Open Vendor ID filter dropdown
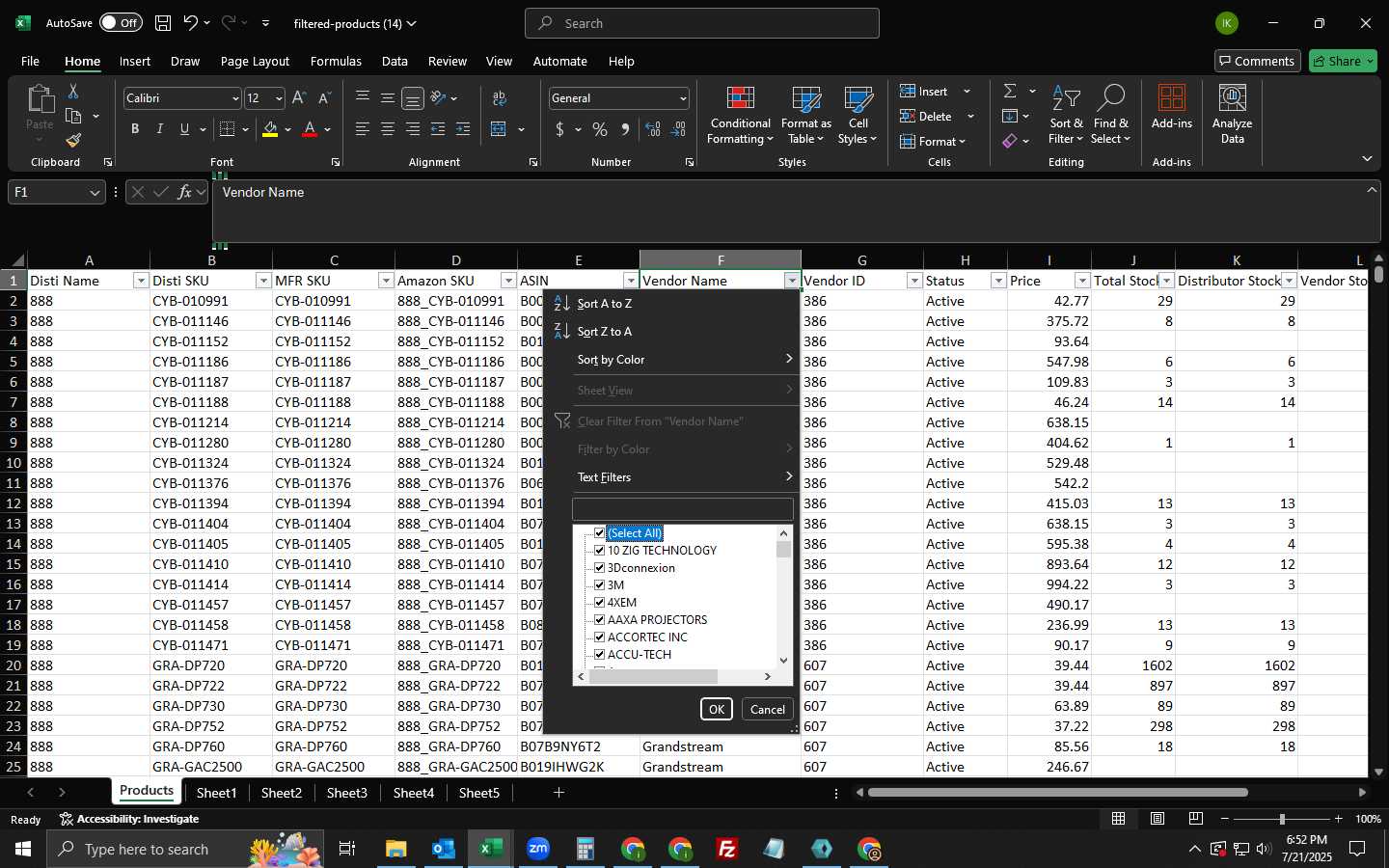This screenshot has height=868, width=1389. [914, 281]
